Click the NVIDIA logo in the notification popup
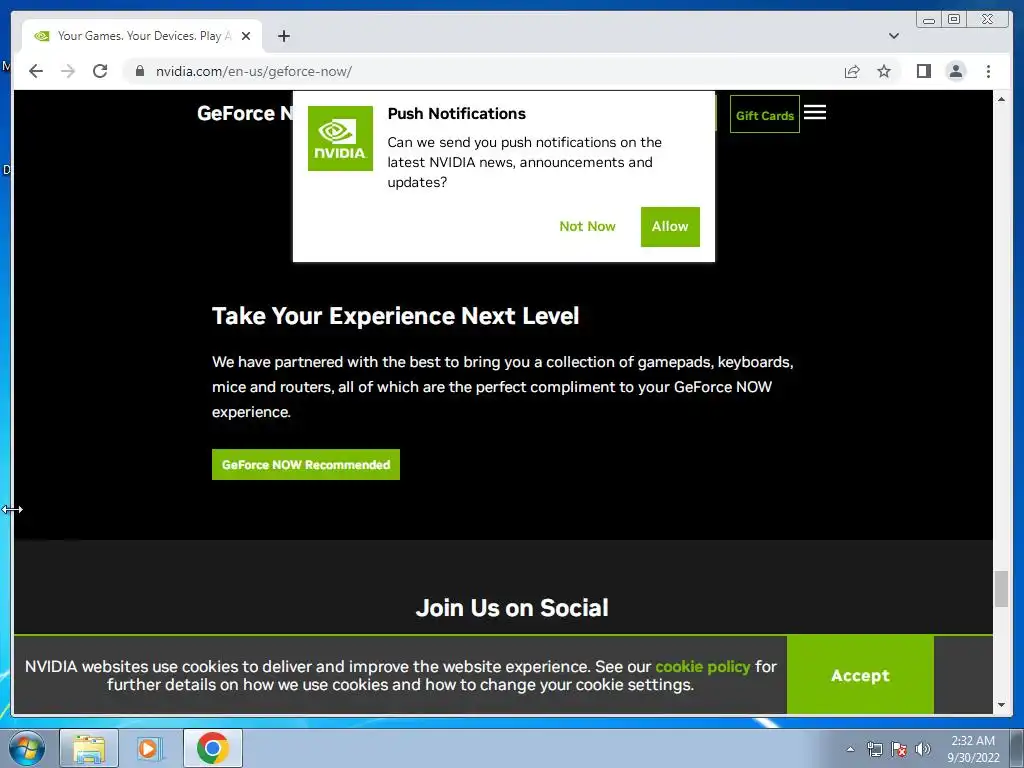Screen dimensions: 1024x768 340,138
